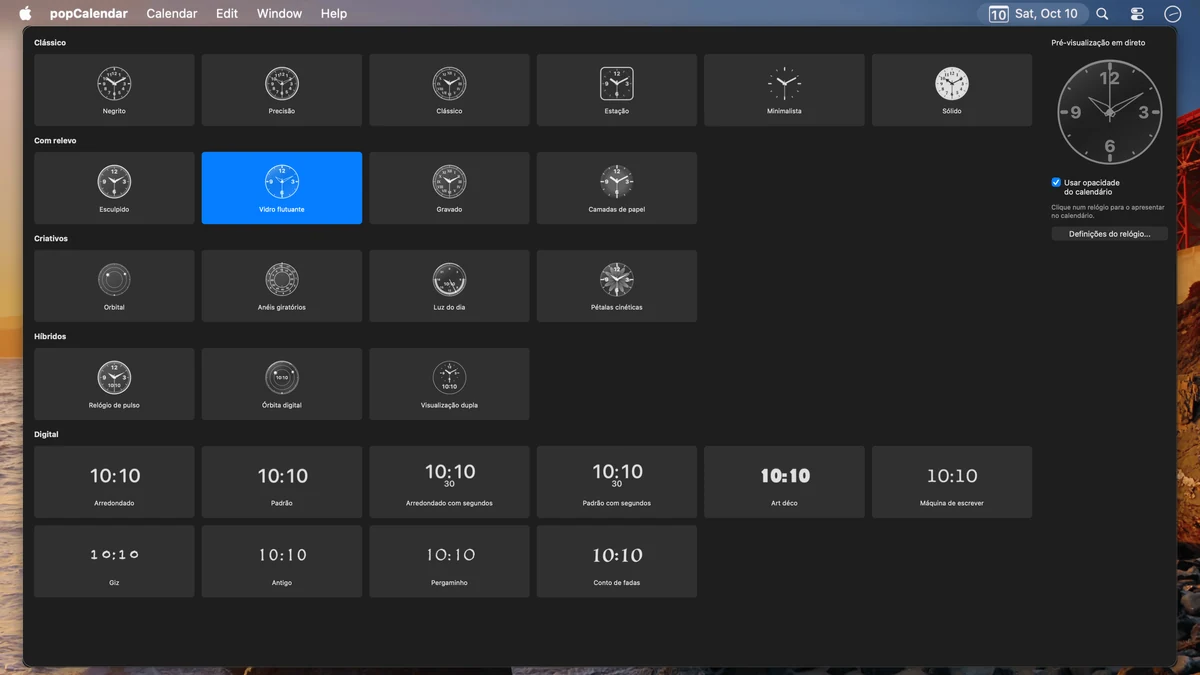Open Definições do relógio settings
Screen dimensions: 1200x675
(1110, 234)
